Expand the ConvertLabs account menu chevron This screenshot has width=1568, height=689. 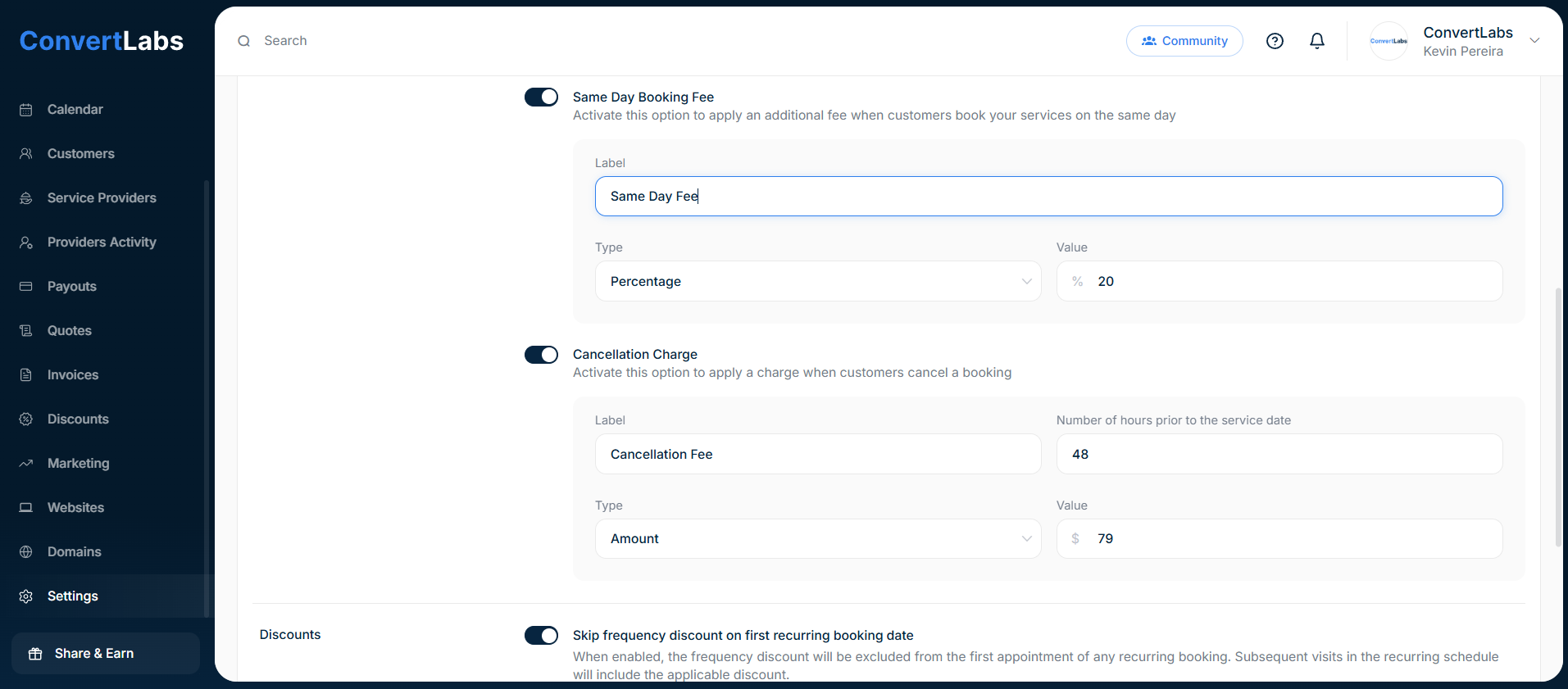1534,41
